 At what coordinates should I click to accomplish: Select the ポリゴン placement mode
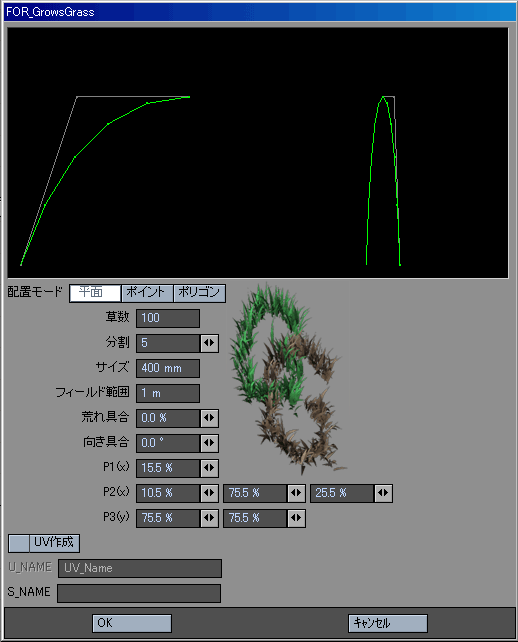(199, 293)
